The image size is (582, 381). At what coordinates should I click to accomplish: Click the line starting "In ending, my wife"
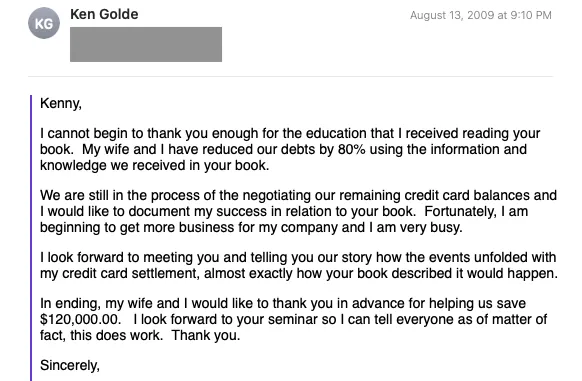pos(283,303)
